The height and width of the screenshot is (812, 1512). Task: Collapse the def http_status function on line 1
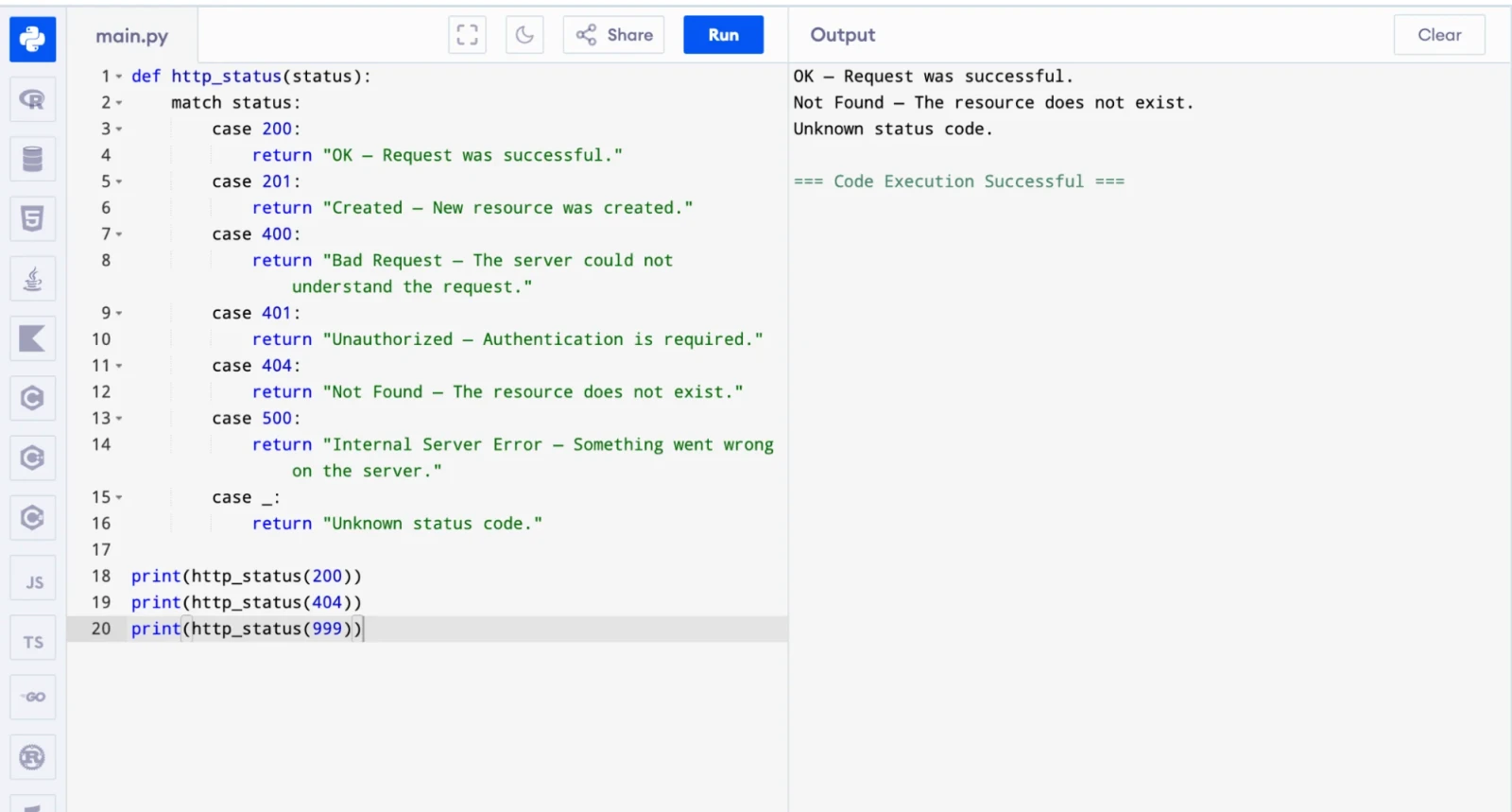pos(119,77)
